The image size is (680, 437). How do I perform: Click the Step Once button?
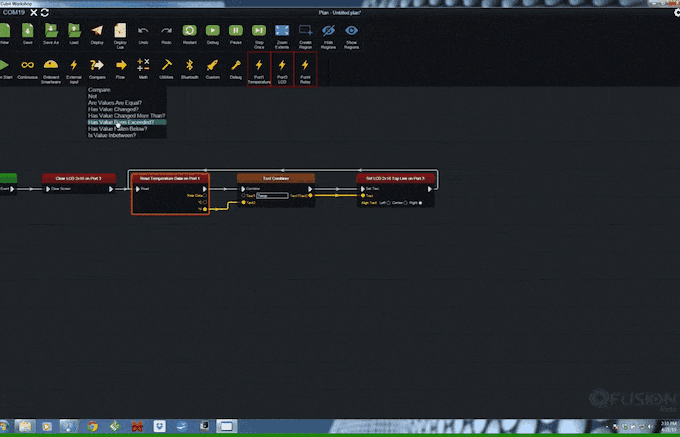coord(259,30)
